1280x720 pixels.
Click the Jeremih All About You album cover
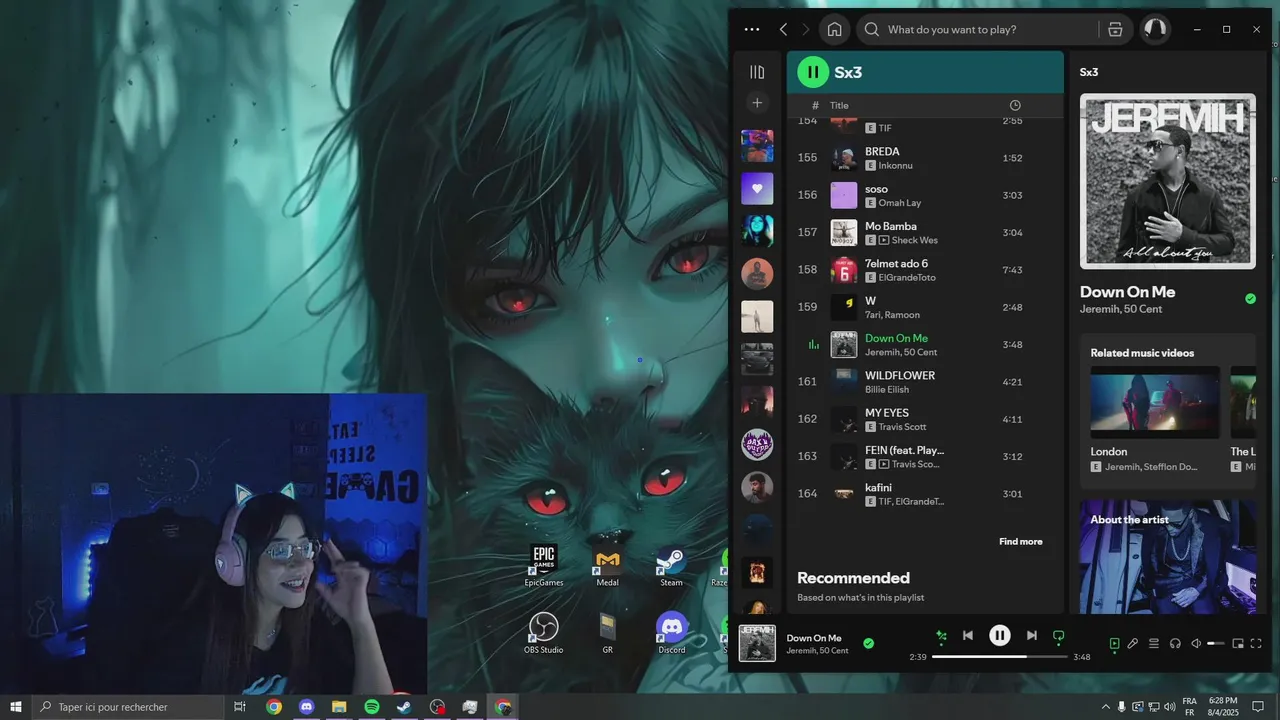coord(1168,181)
